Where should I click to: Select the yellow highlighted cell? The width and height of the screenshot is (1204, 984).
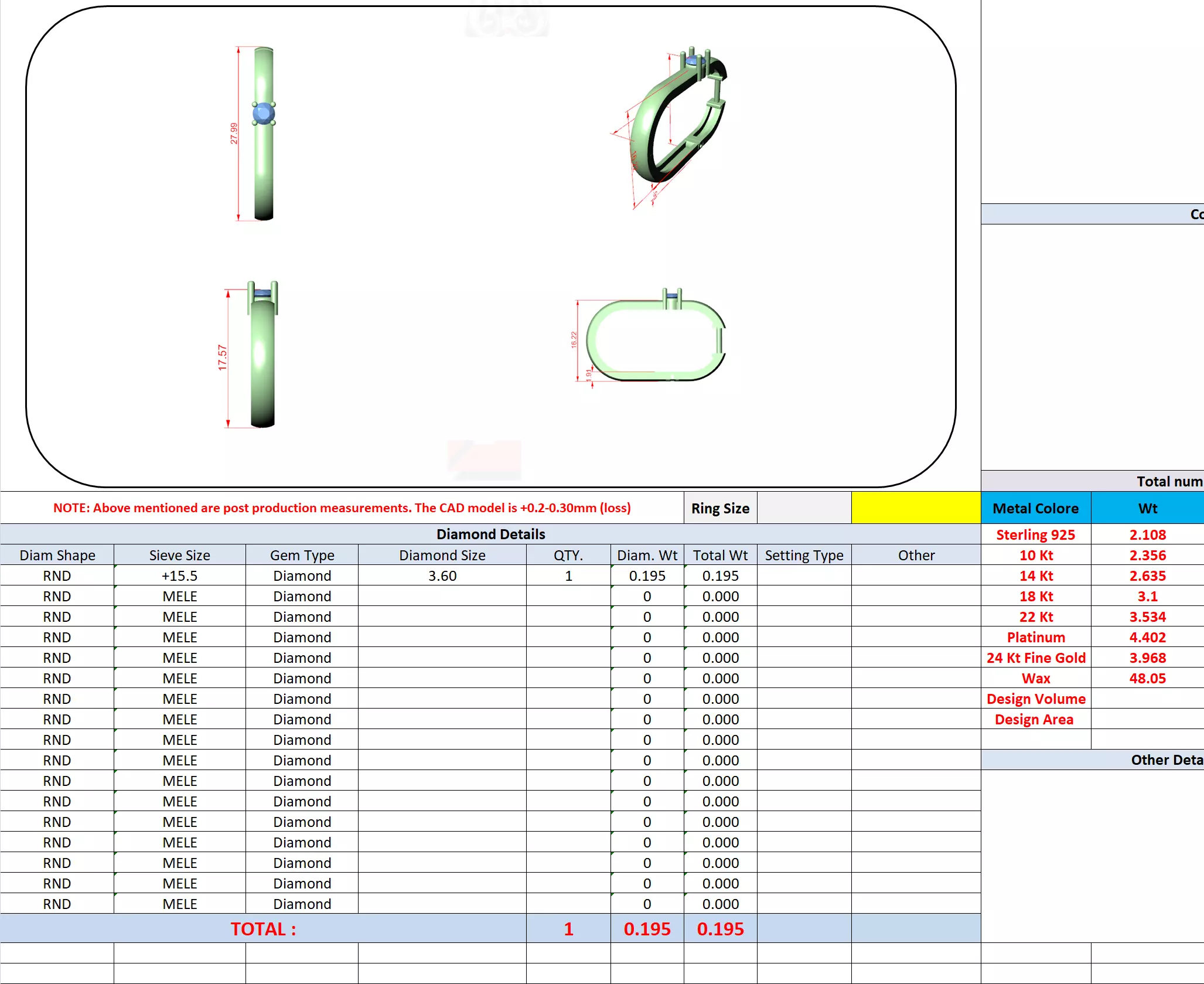pyautogui.click(x=916, y=508)
